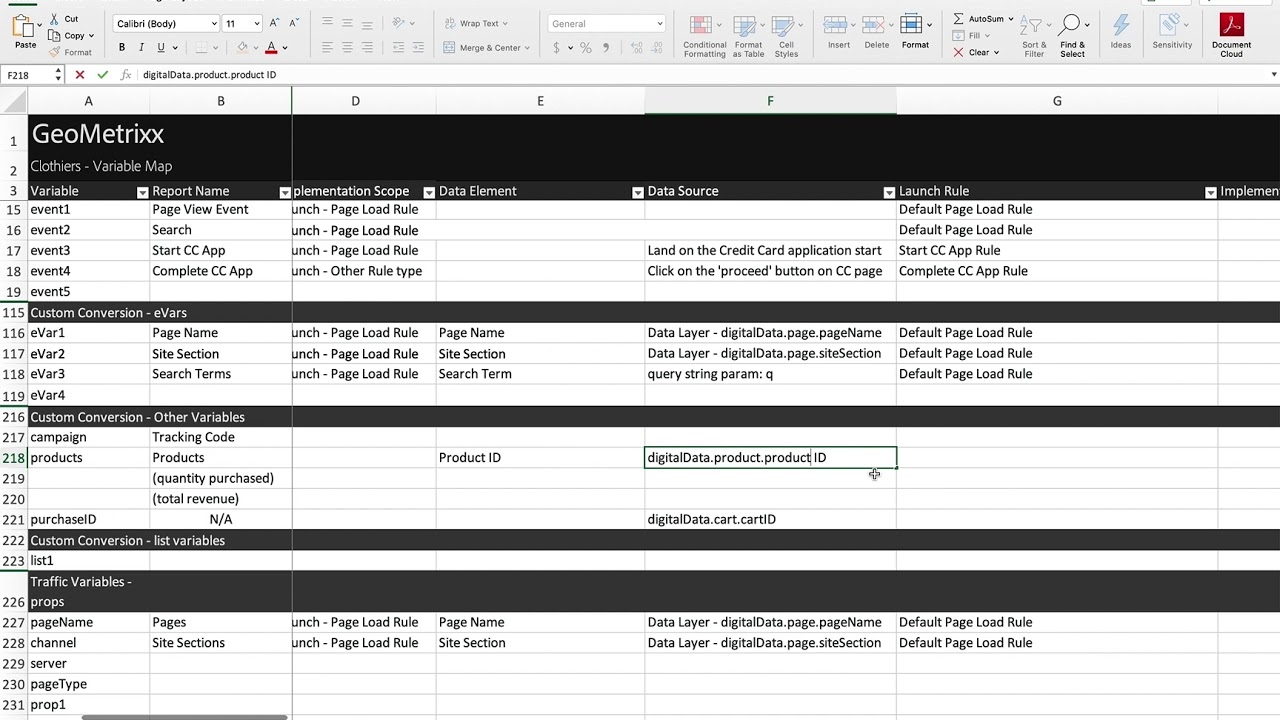Cancel the formula bar entry

pos(80,75)
